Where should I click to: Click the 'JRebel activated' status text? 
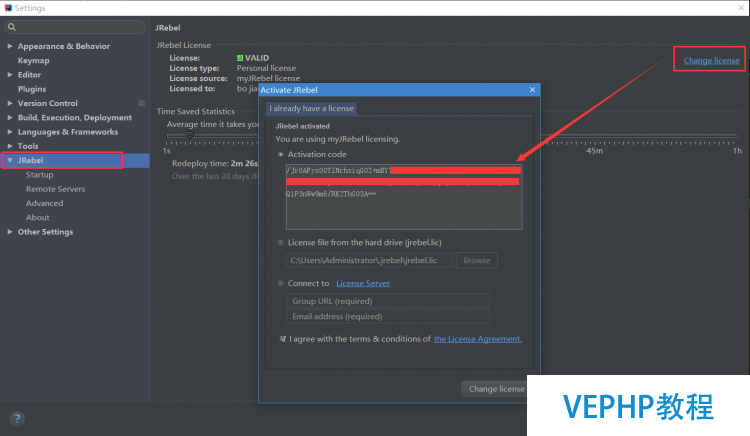(x=302, y=126)
